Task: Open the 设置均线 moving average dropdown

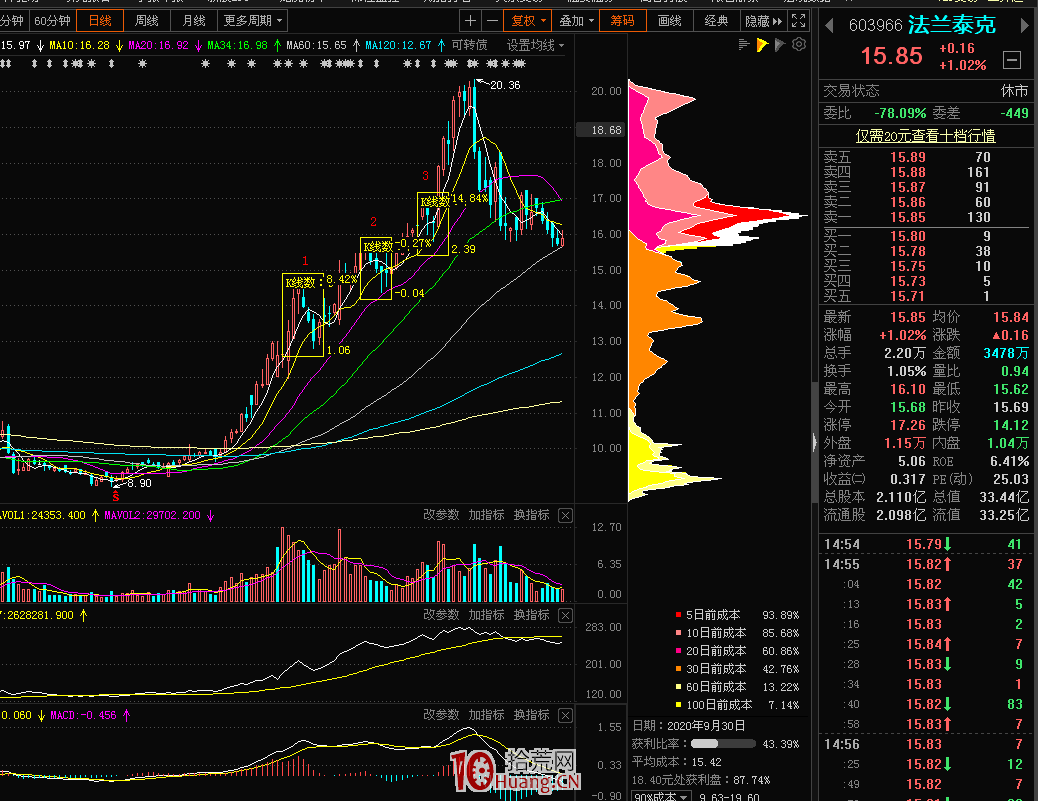Action: (x=536, y=45)
